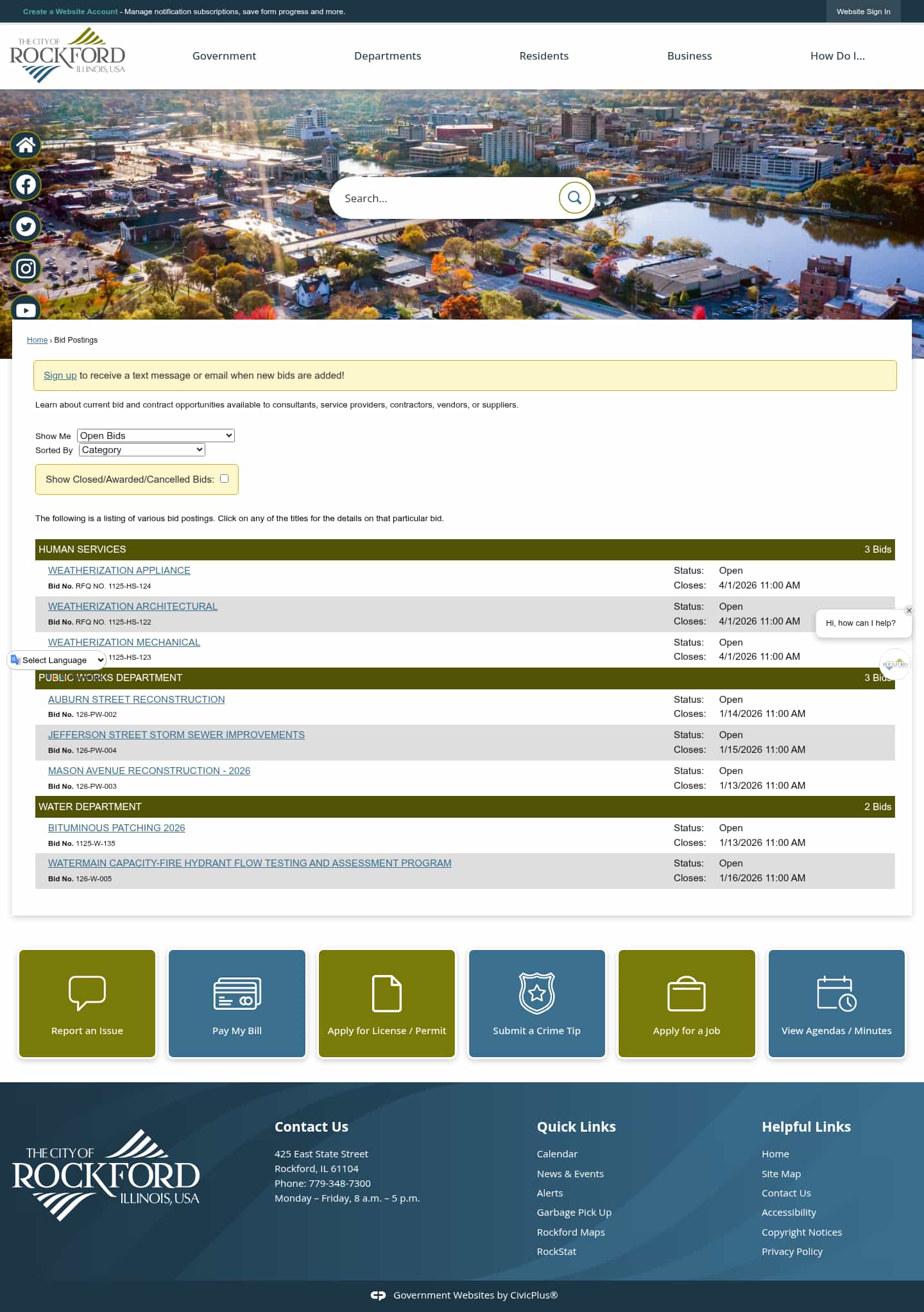The height and width of the screenshot is (1312, 924).
Task: Click the Quick Links footer heading
Action: click(576, 1126)
